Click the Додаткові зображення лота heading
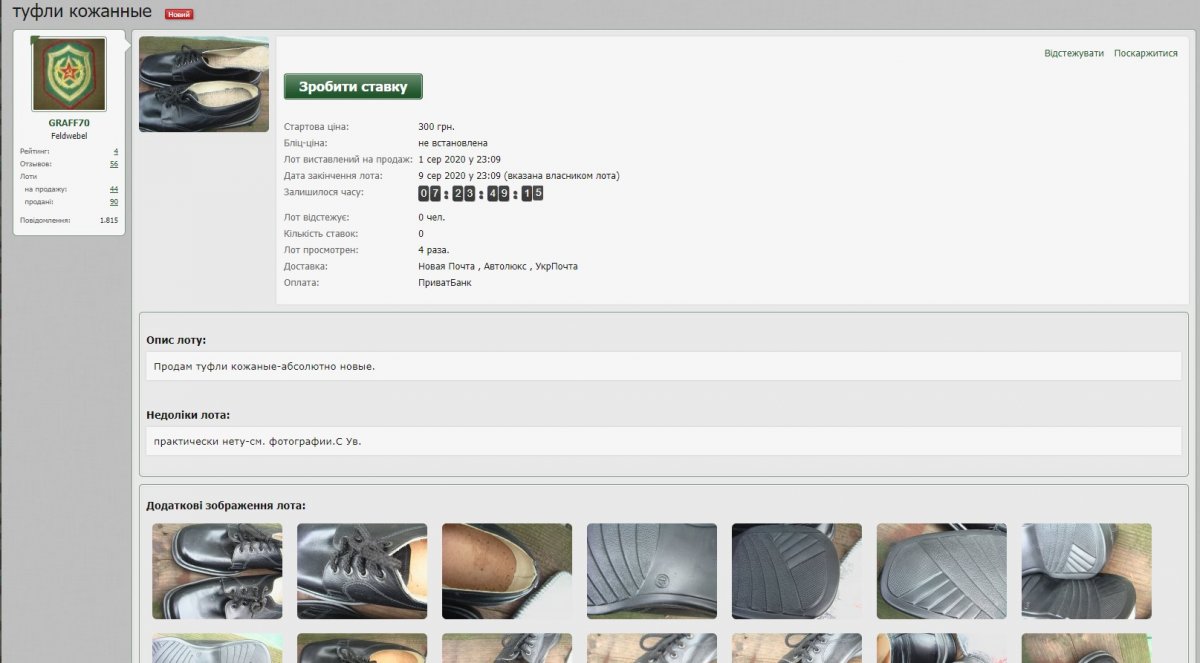The height and width of the screenshot is (663, 1200). click(226, 506)
